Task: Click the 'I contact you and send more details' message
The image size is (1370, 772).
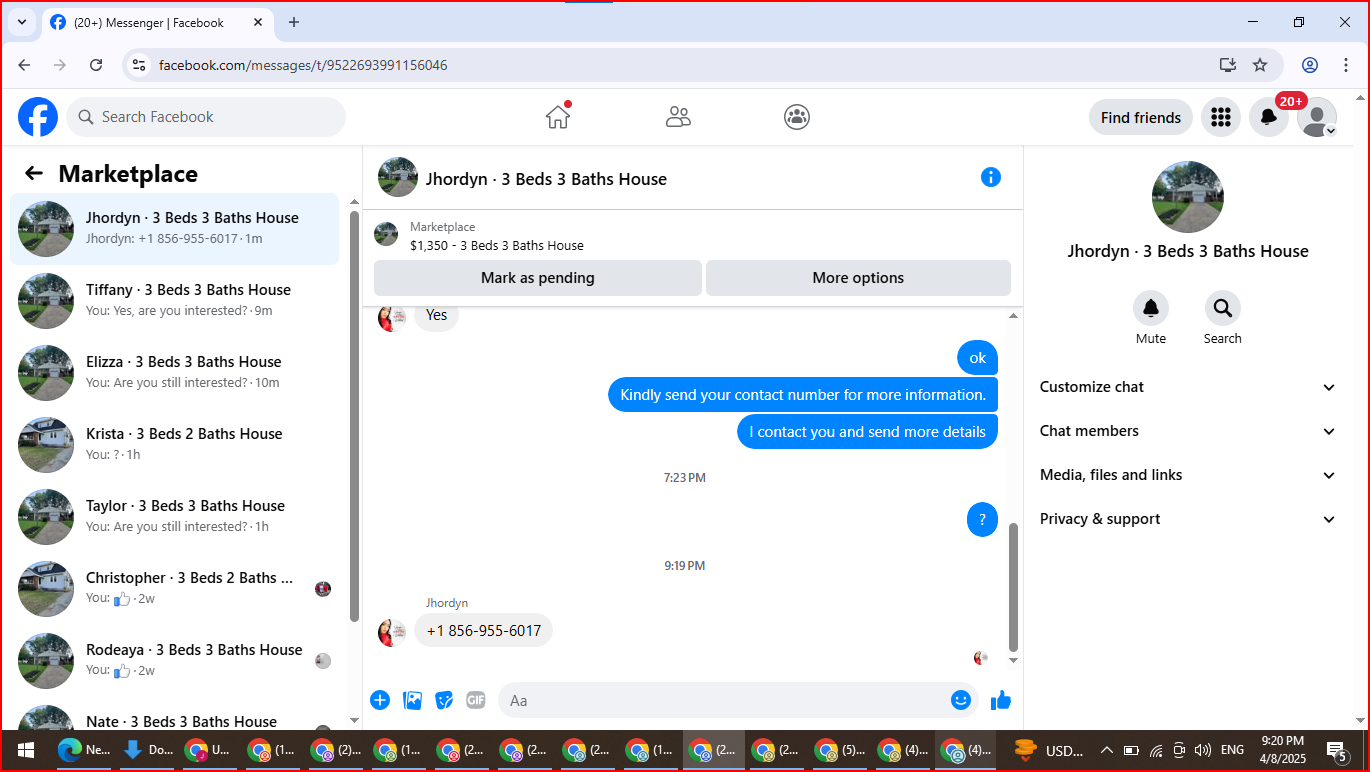Action: (868, 432)
